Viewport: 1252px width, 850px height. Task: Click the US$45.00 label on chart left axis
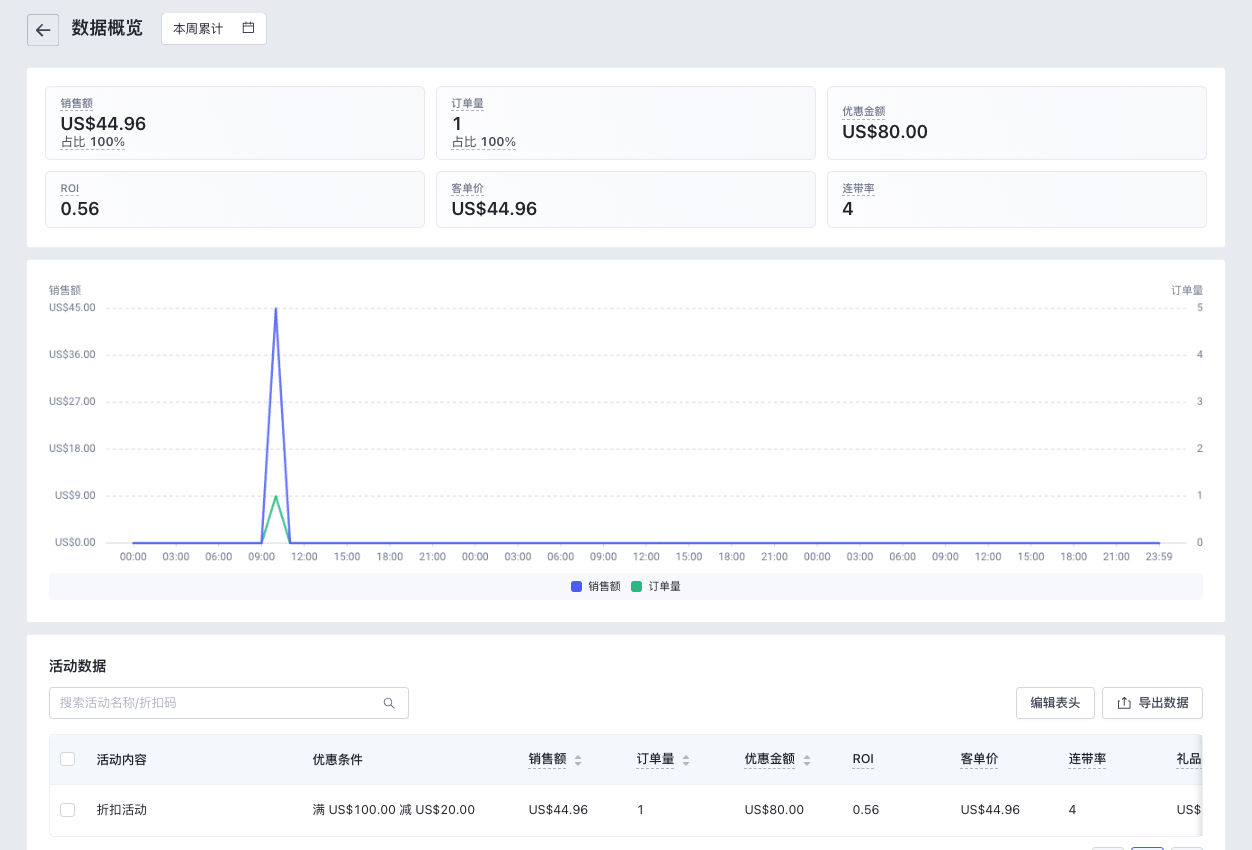[x=72, y=307]
